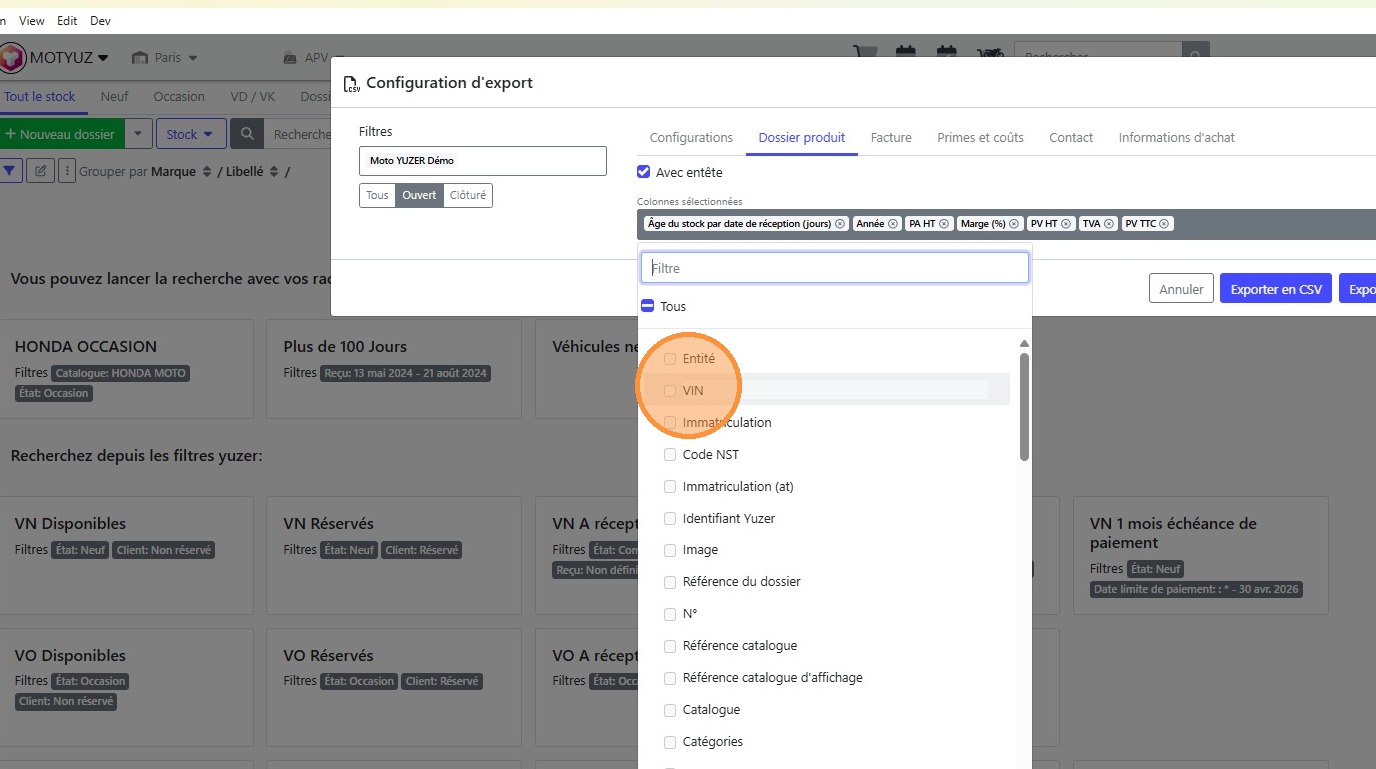Click the Moto YUZER Démo filter field
The image size is (1376, 769).
483,161
